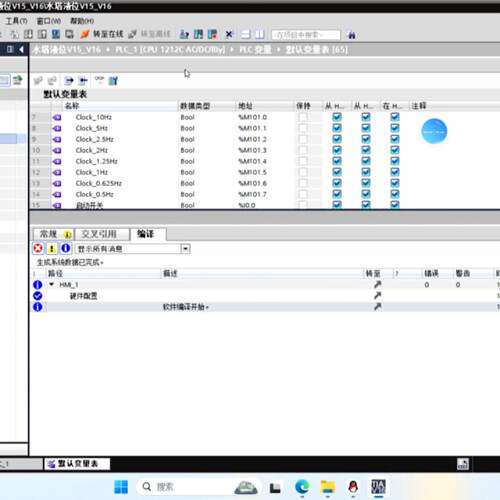Toggle third HMI checkbox for Clock_2Hz

395,150
